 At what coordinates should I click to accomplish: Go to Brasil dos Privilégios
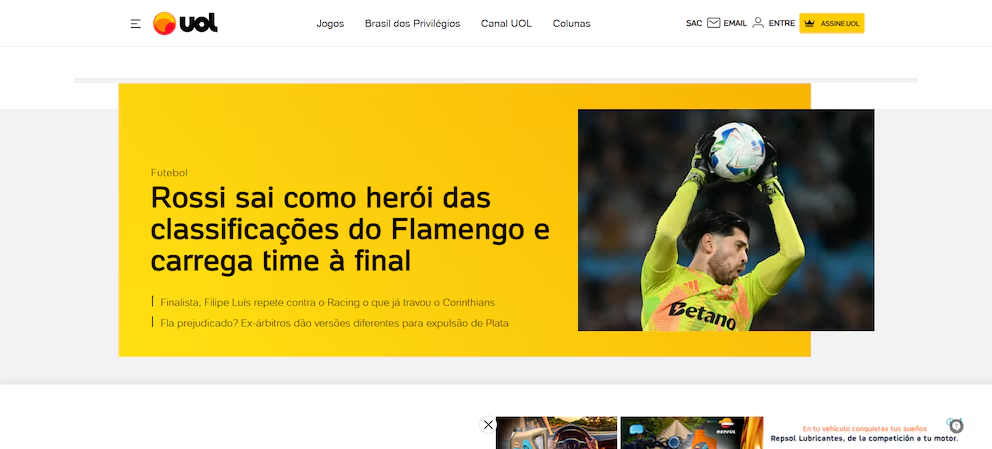pos(412,23)
